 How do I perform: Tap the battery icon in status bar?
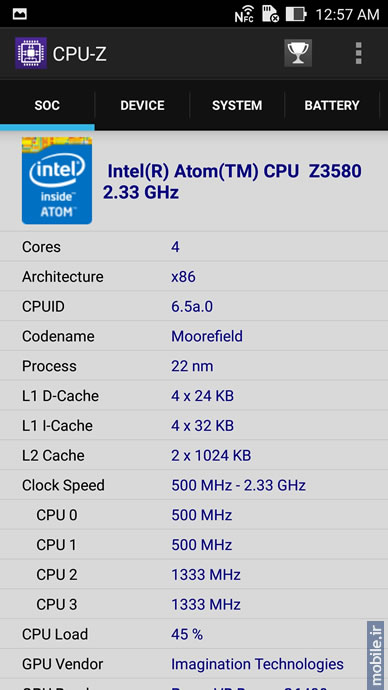pos(296,14)
